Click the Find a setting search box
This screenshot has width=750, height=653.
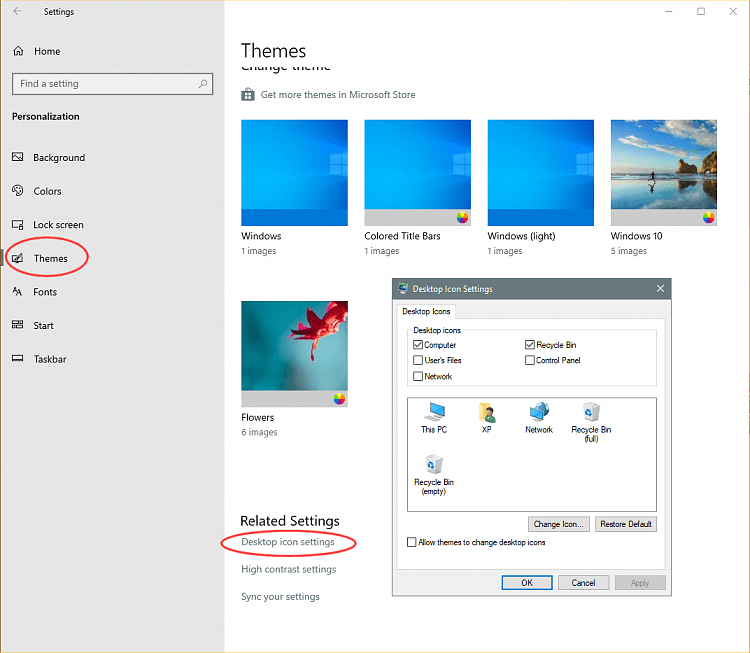coord(112,84)
